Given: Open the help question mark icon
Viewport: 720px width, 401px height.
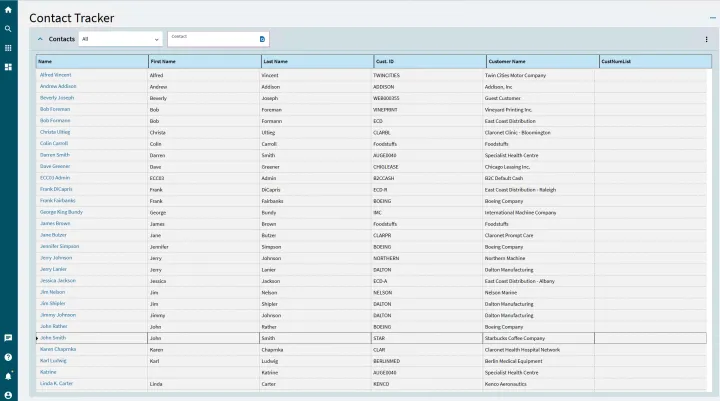Looking at the screenshot, I should (x=8, y=357).
